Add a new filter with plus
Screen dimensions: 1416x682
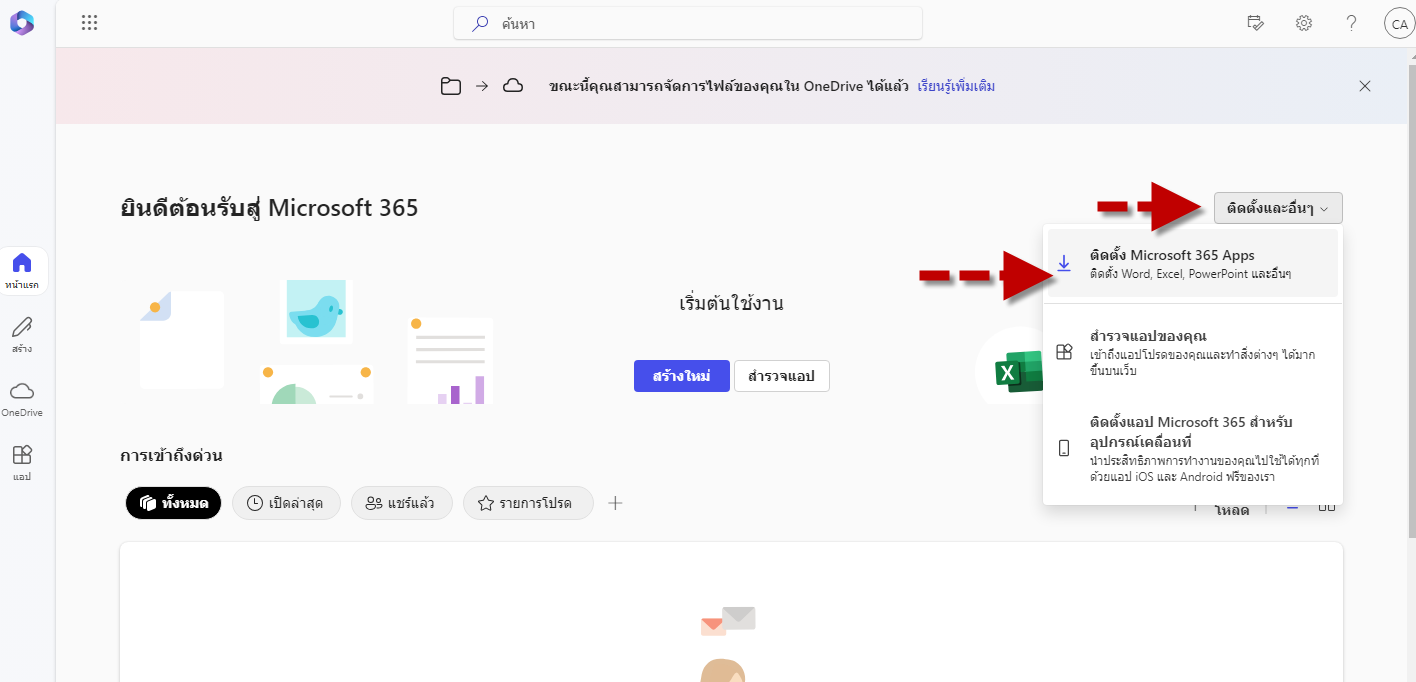616,503
